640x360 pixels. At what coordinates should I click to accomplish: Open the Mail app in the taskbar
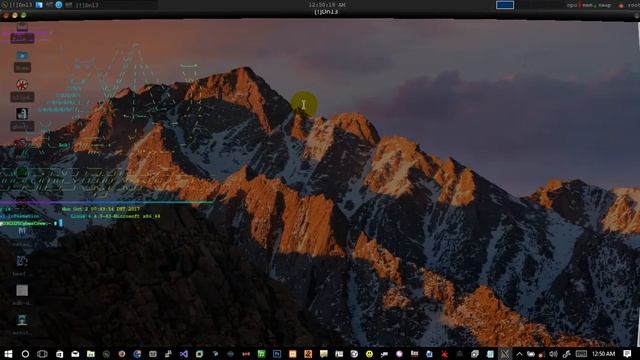tap(76, 354)
